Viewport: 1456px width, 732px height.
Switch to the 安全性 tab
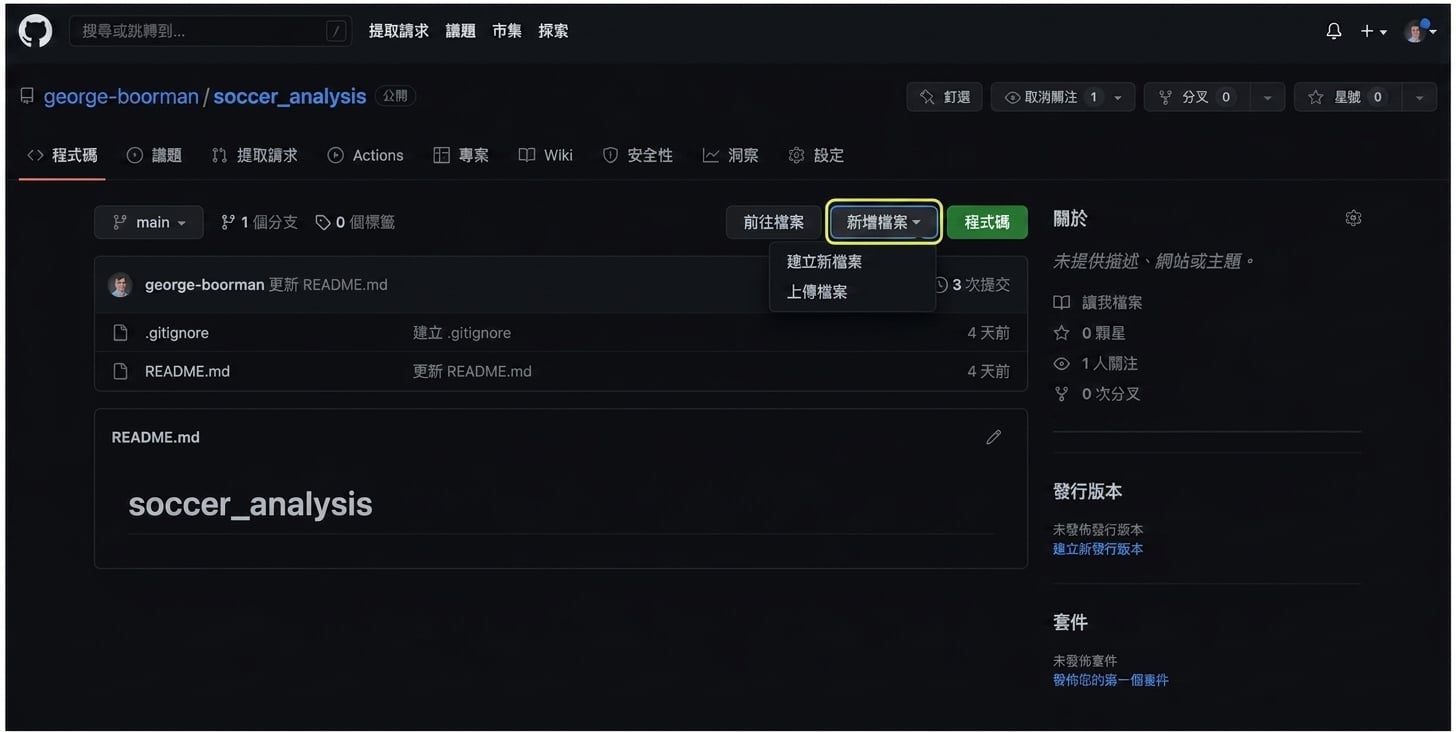pos(638,155)
